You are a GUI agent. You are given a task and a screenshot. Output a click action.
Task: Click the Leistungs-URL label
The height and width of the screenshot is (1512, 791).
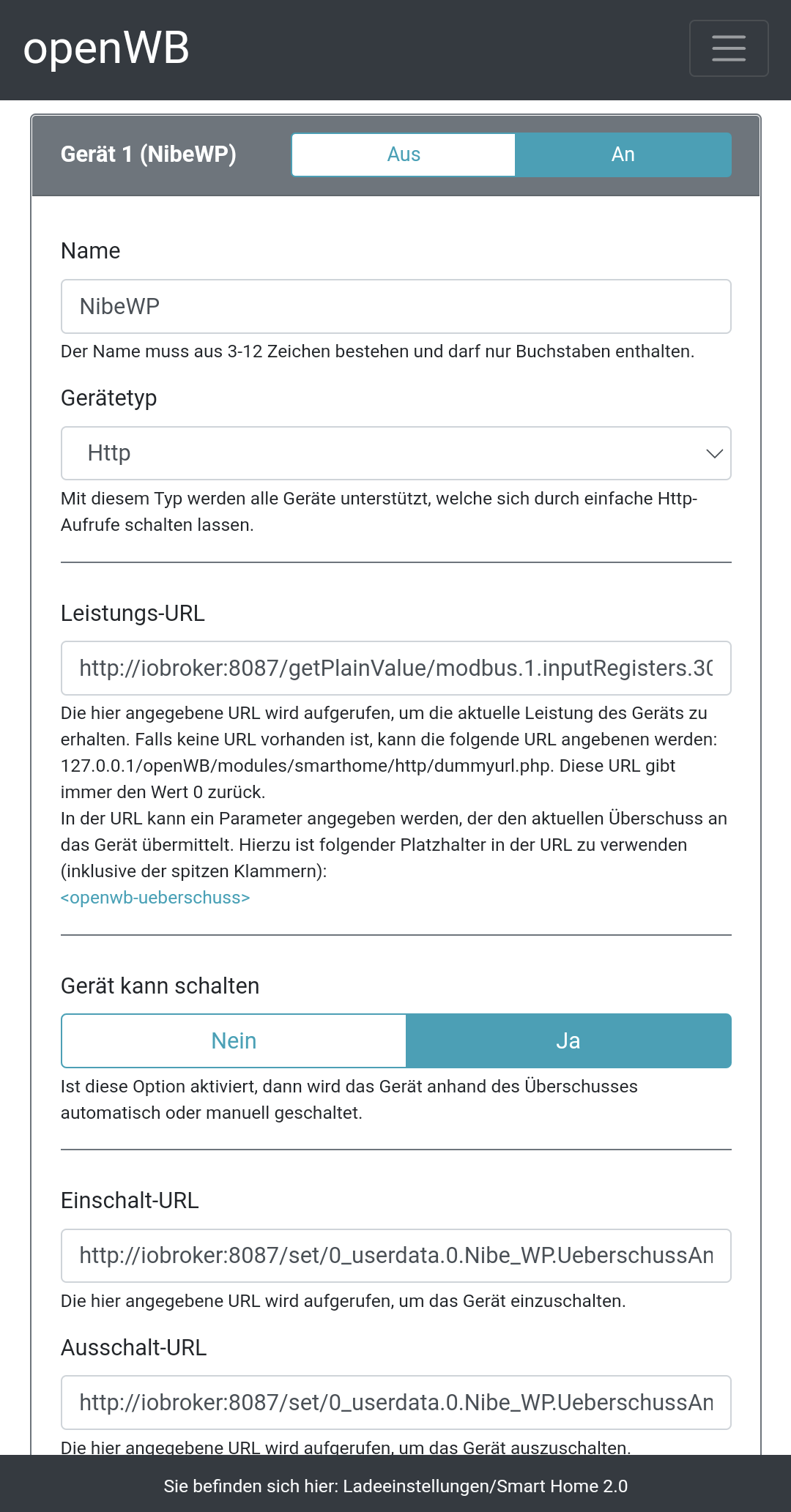(133, 614)
